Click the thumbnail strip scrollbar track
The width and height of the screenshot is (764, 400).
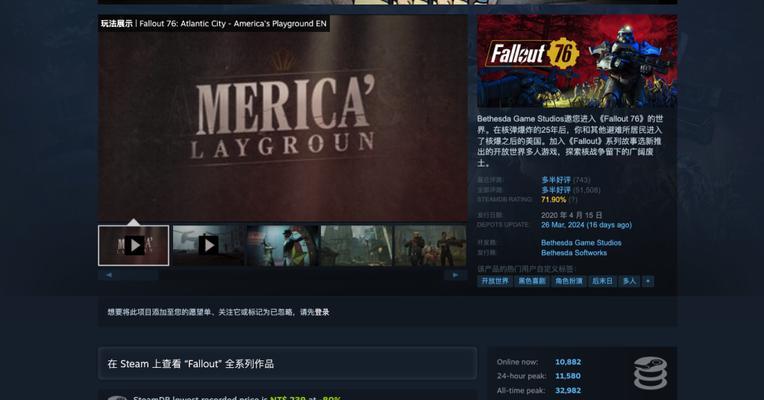tap(282, 275)
